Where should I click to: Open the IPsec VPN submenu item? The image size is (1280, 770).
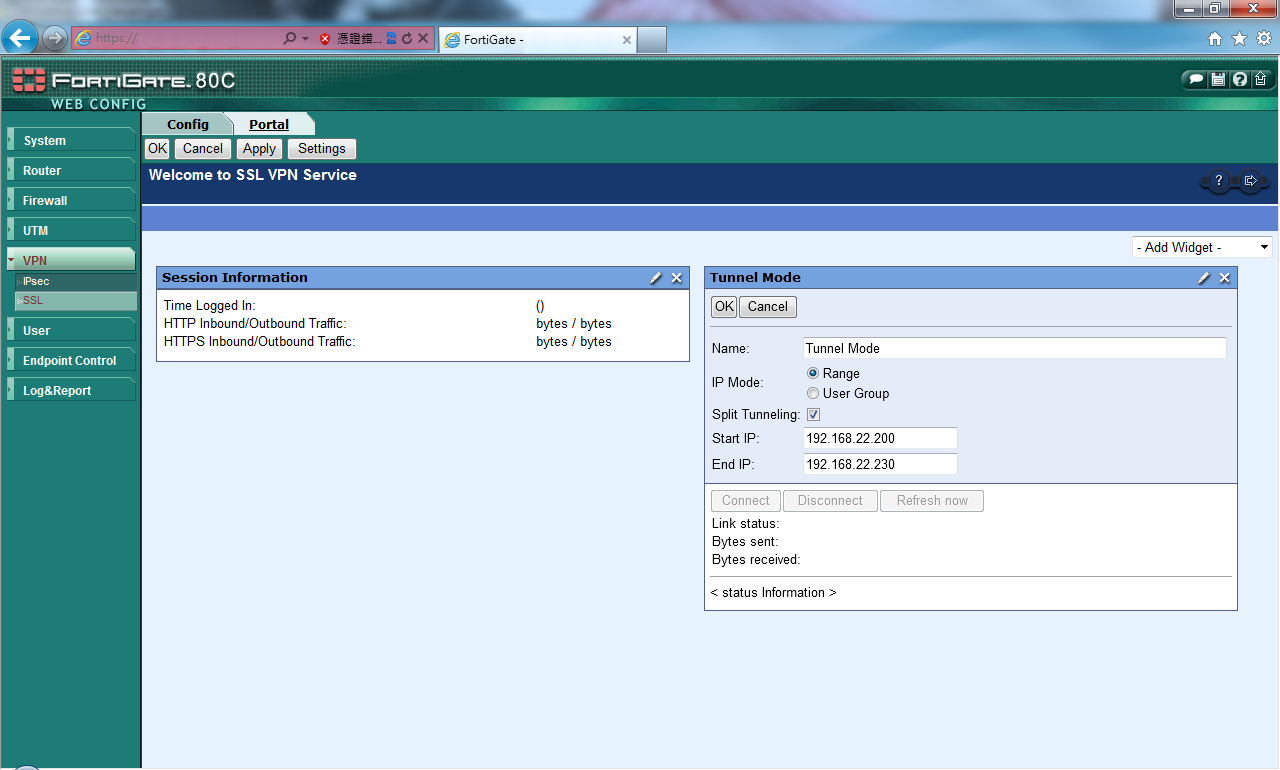tap(76, 282)
